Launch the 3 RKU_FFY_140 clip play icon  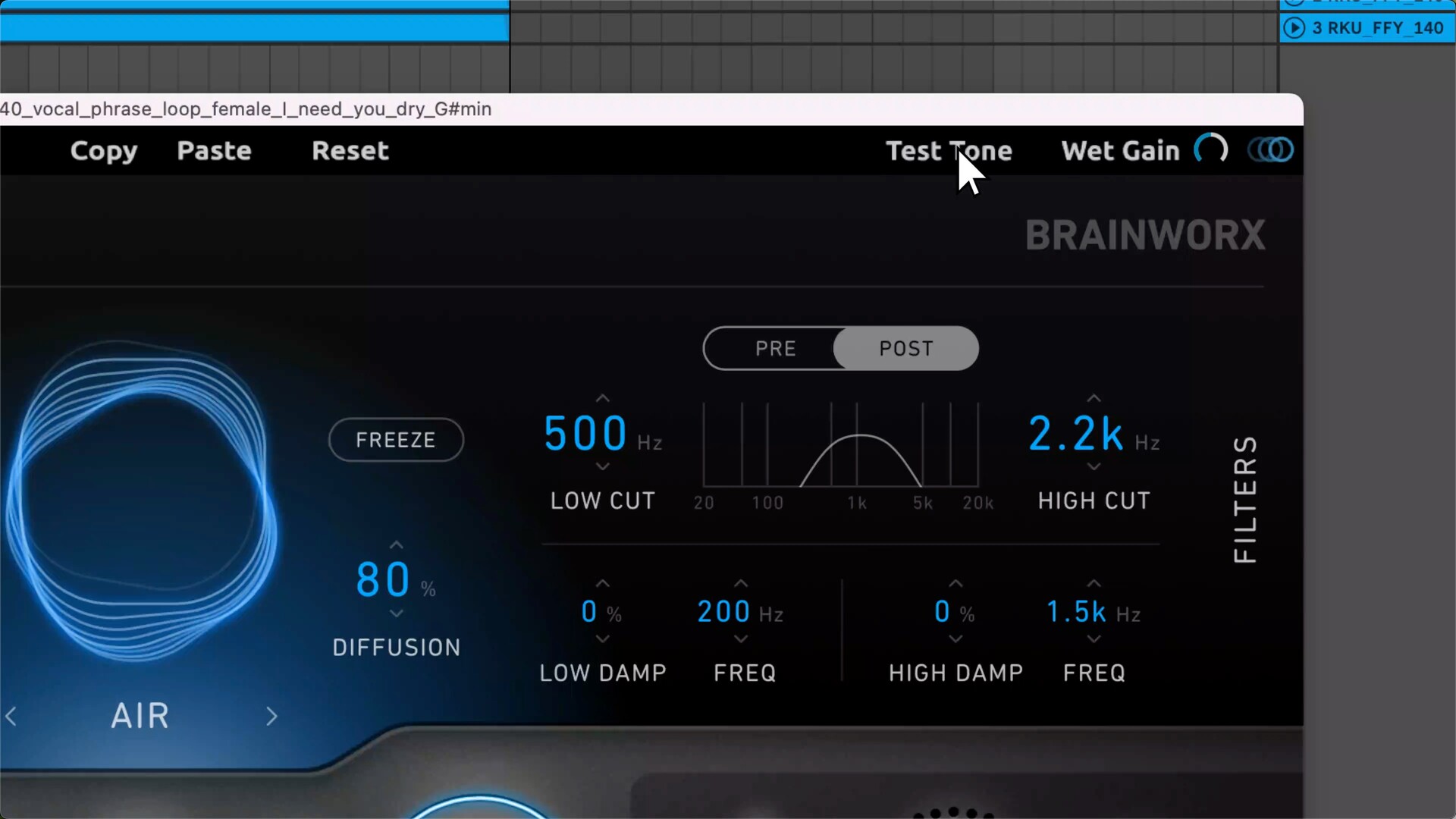pos(1294,28)
